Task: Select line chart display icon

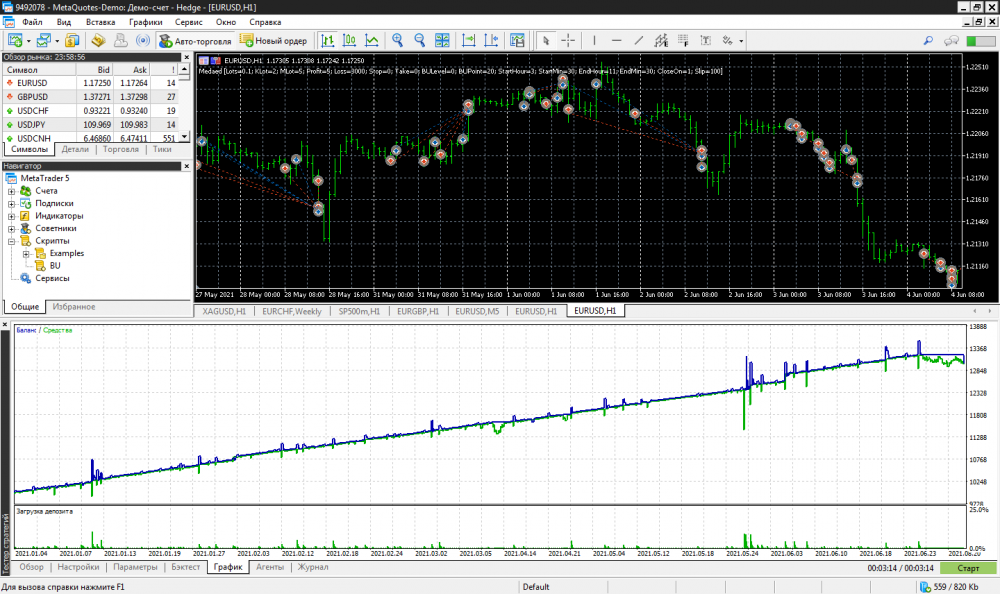Action: pyautogui.click(x=372, y=41)
